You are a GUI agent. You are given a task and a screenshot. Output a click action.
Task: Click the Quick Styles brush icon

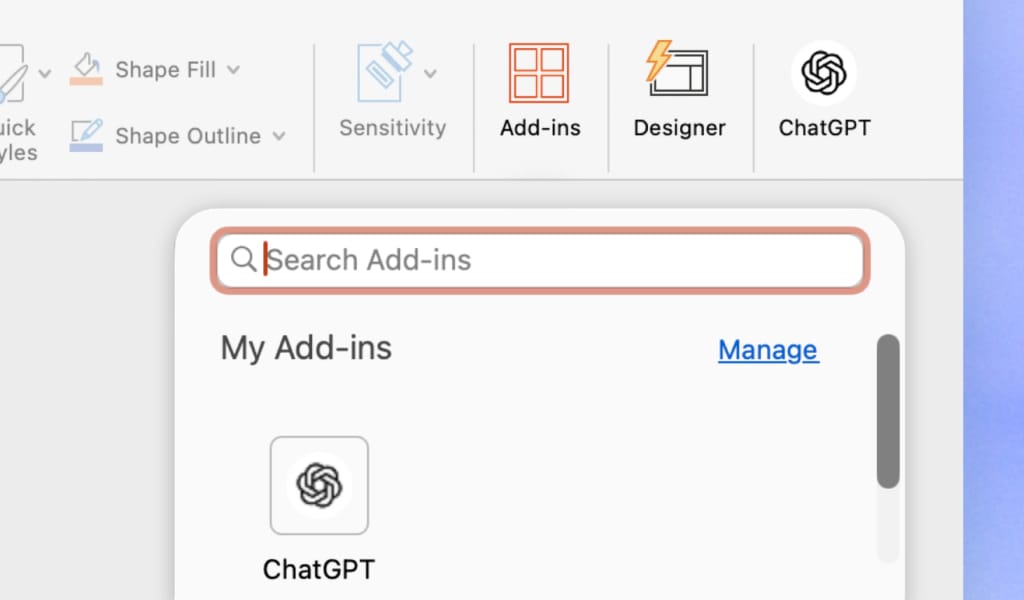12,73
